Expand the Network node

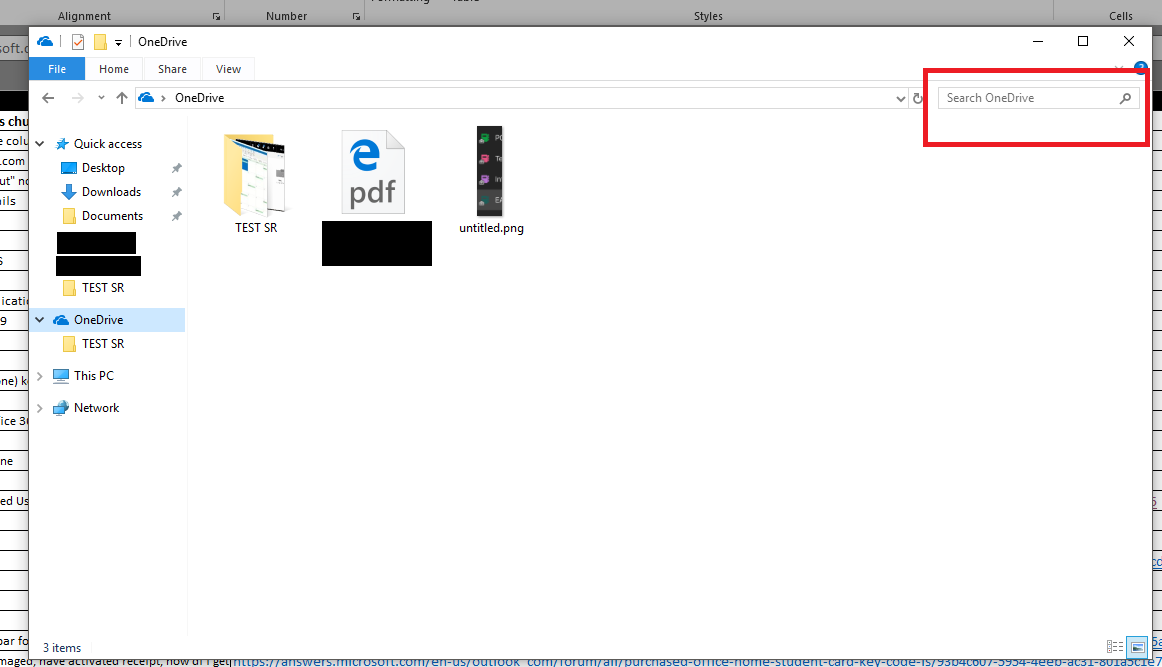point(40,408)
